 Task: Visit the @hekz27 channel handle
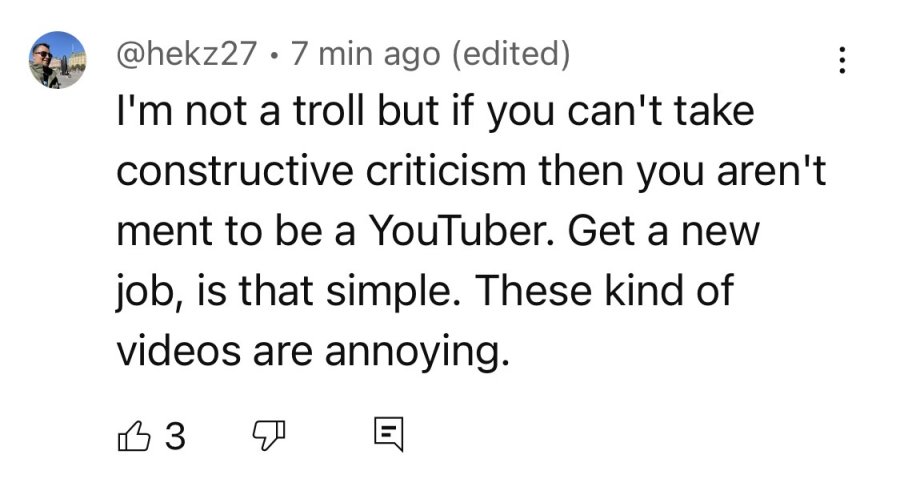187,53
